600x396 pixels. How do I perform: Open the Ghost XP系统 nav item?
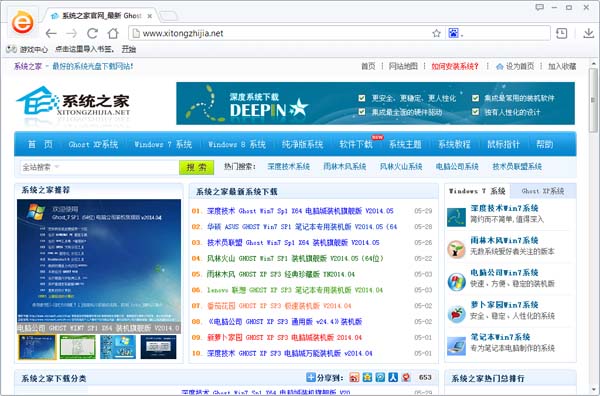93,144
